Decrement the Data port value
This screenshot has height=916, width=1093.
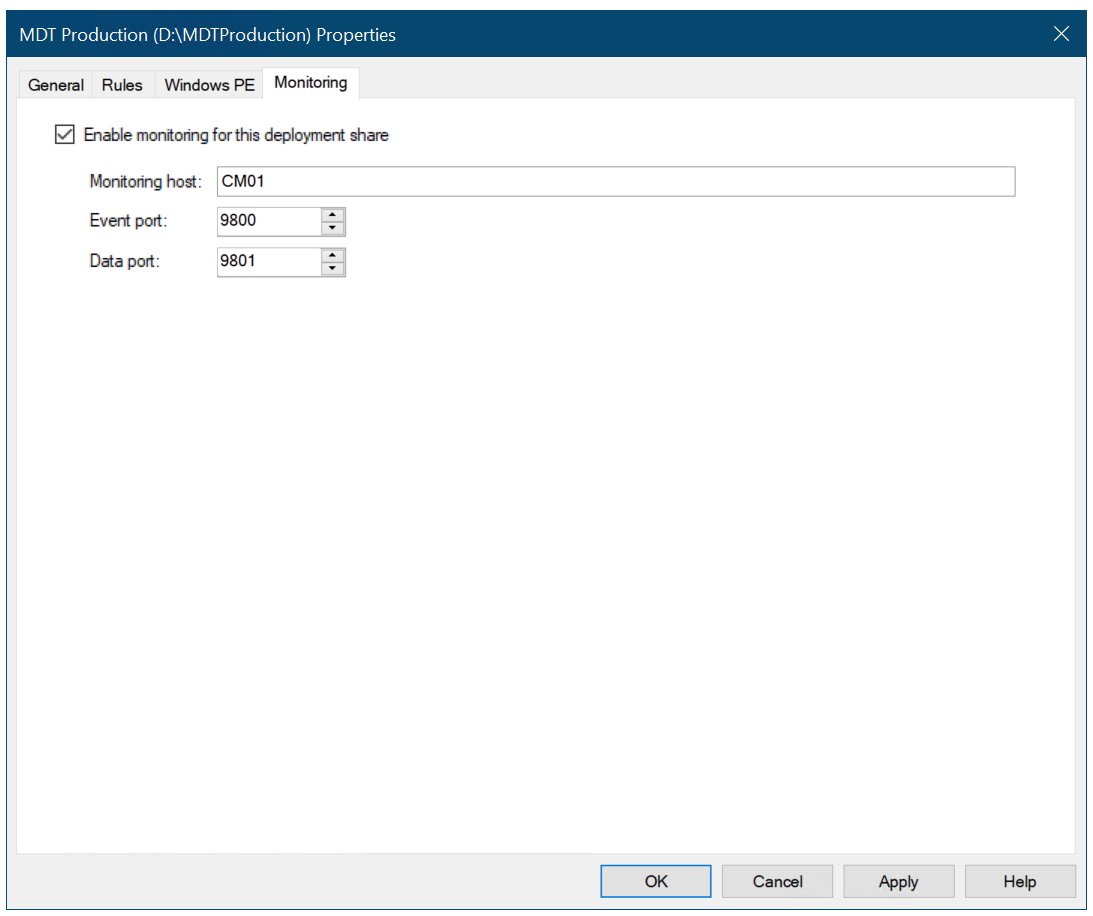[333, 268]
